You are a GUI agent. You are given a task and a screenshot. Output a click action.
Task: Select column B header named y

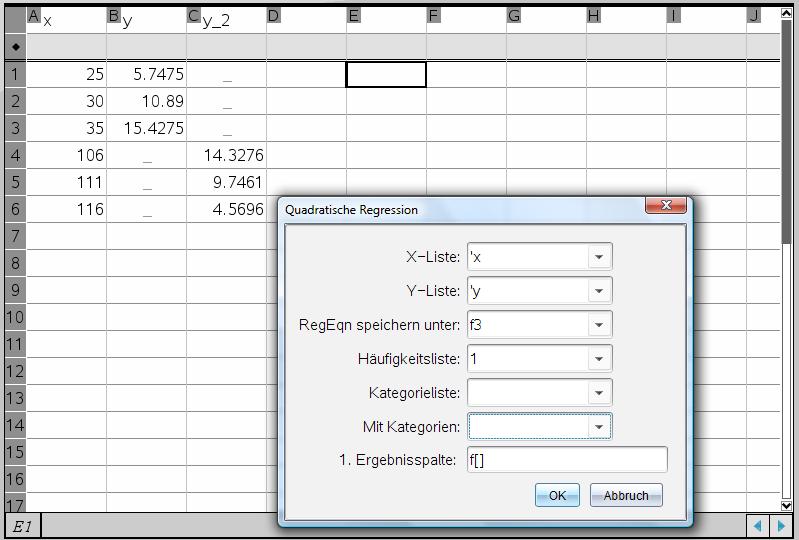[146, 18]
